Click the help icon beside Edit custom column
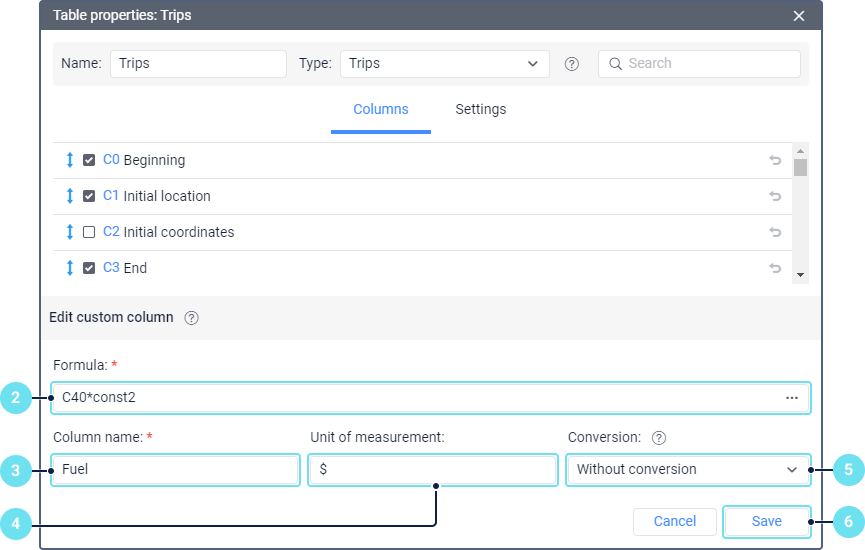 tap(192, 318)
